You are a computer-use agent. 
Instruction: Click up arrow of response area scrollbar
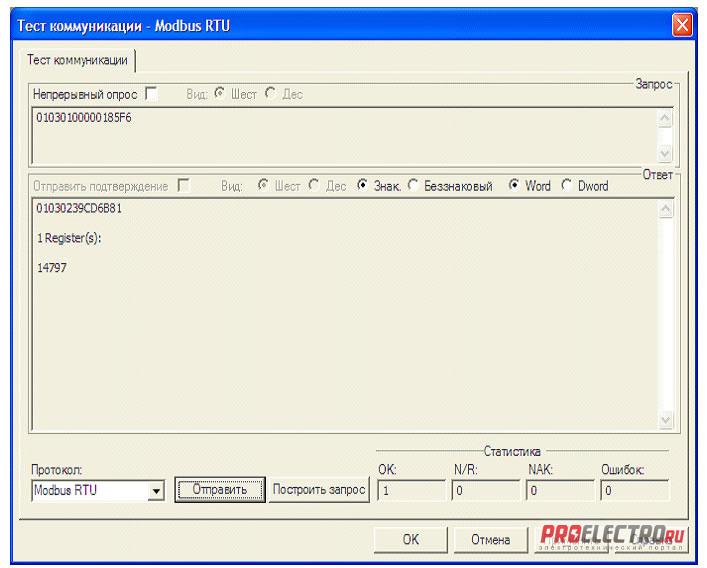click(x=666, y=210)
